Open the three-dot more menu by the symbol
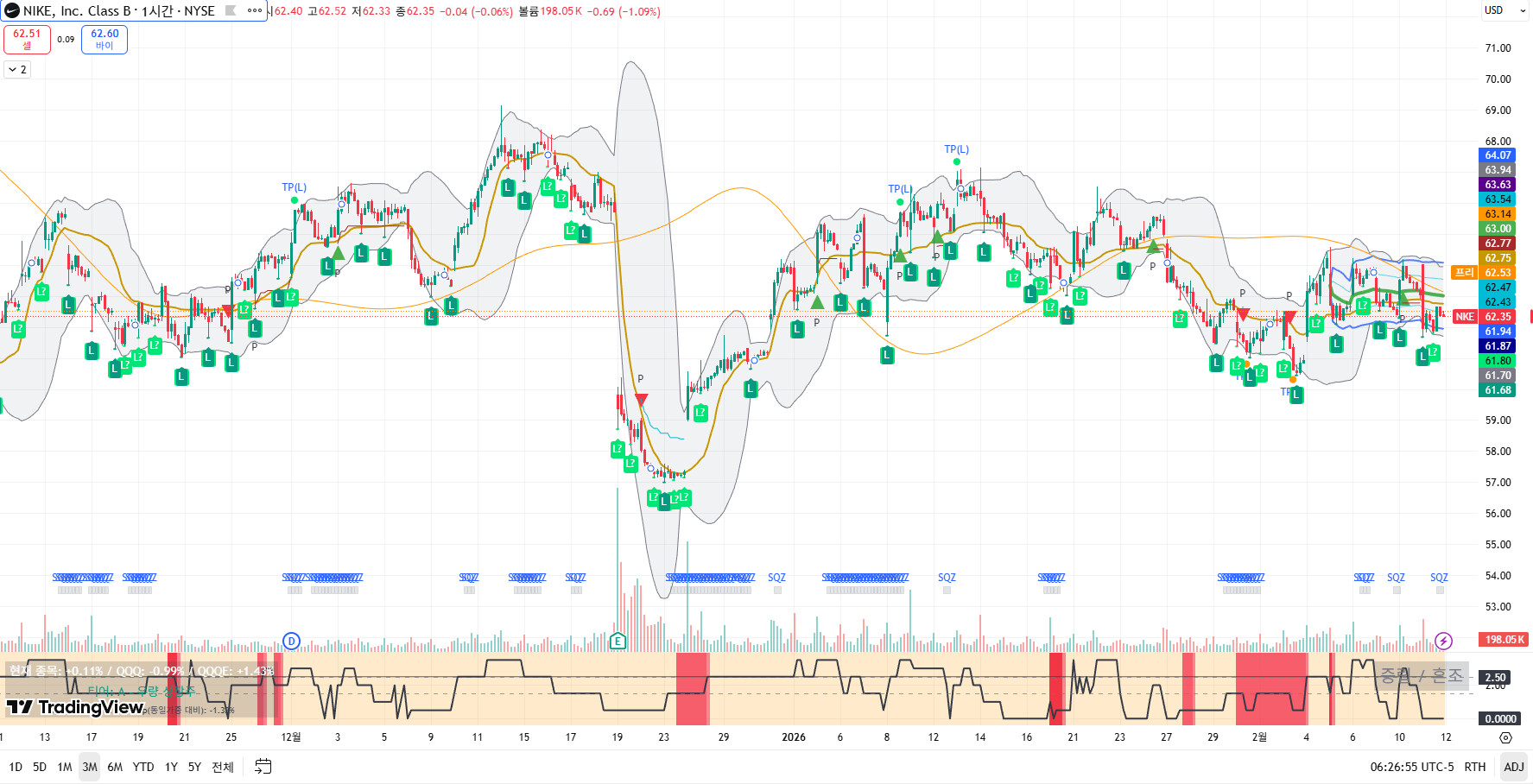This screenshot has width=1533, height=784. click(x=254, y=11)
